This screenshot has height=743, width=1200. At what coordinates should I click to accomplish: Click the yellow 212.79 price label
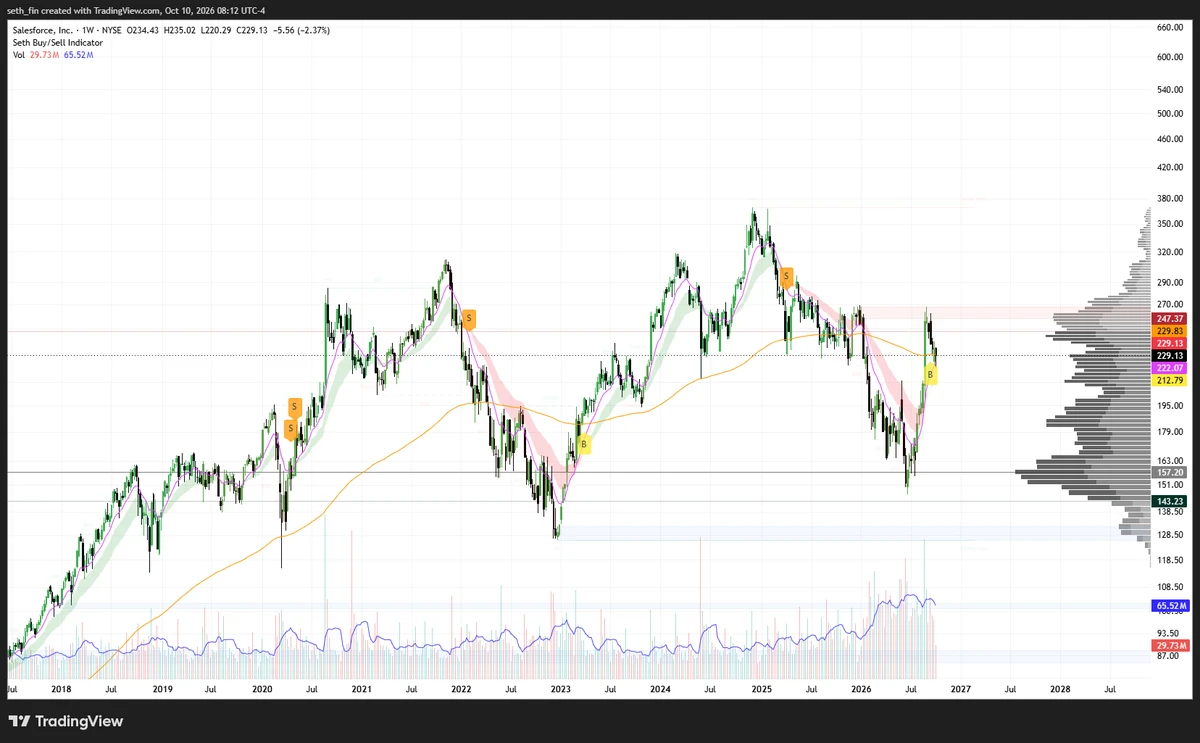pyautogui.click(x=1170, y=380)
